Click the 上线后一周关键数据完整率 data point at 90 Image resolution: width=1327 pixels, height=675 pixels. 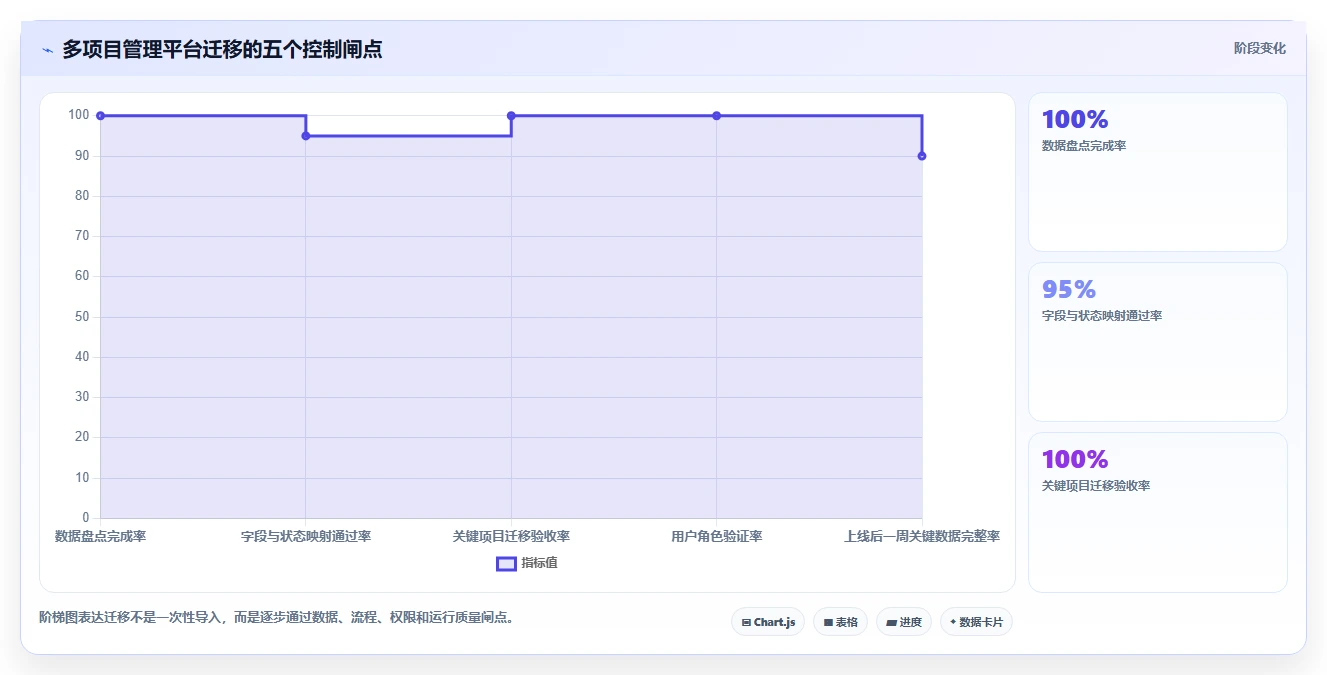pyautogui.click(x=922, y=156)
